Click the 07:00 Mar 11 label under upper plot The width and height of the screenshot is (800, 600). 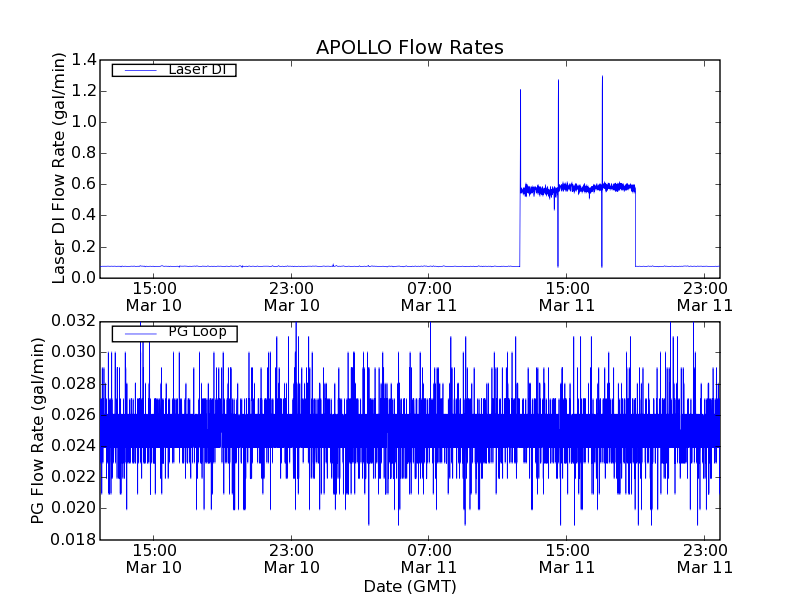point(428,297)
